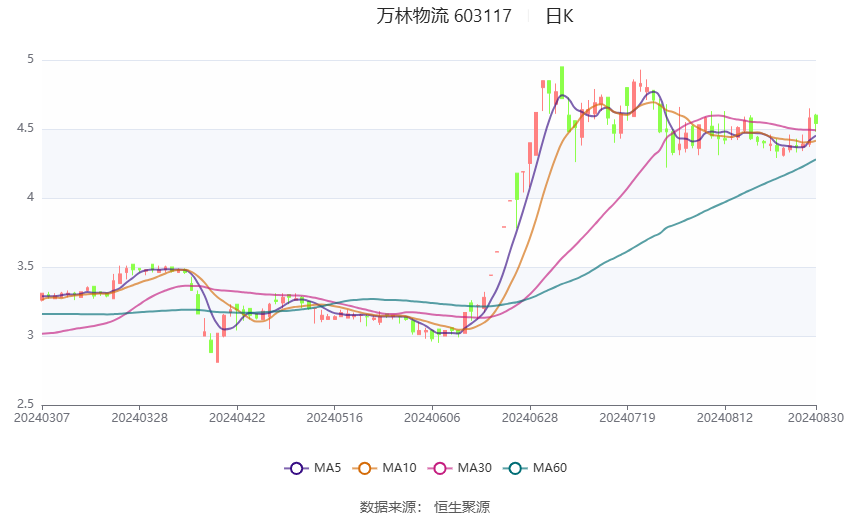
Task: Click the chart title 万林物流 603117
Action: tap(444, 16)
